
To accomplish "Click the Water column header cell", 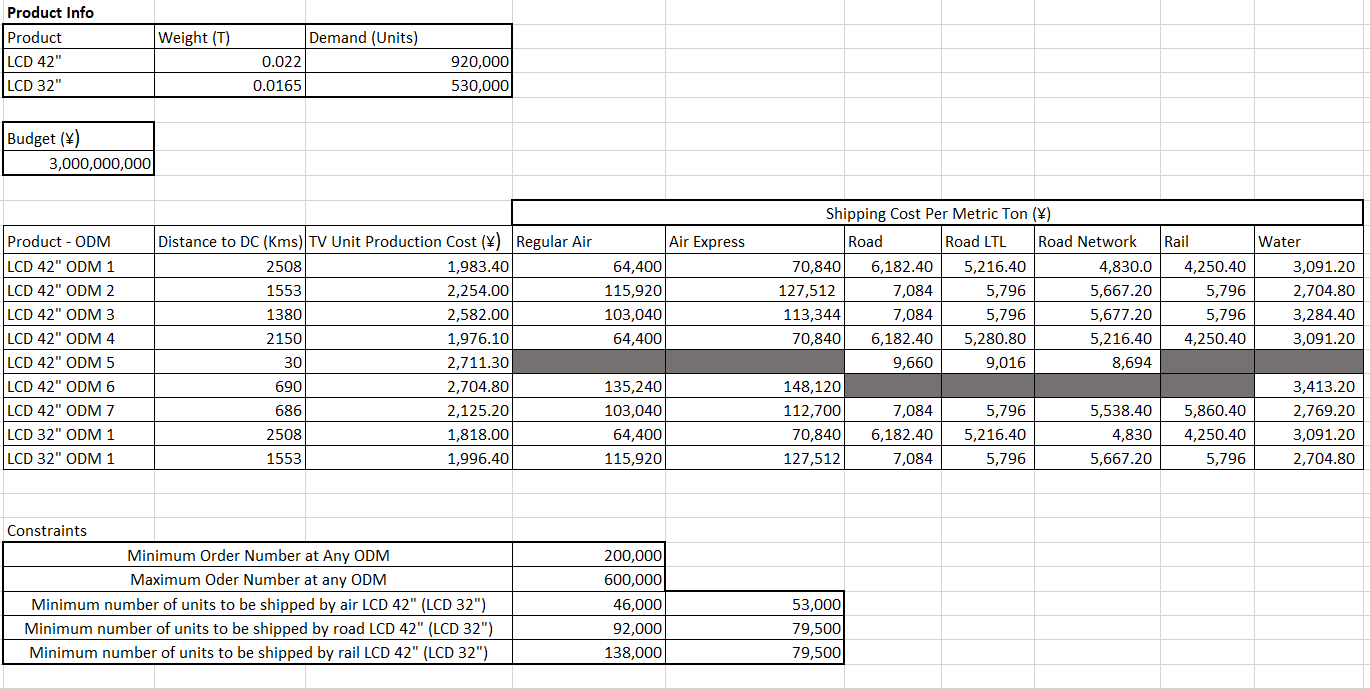I will (1275, 241).
